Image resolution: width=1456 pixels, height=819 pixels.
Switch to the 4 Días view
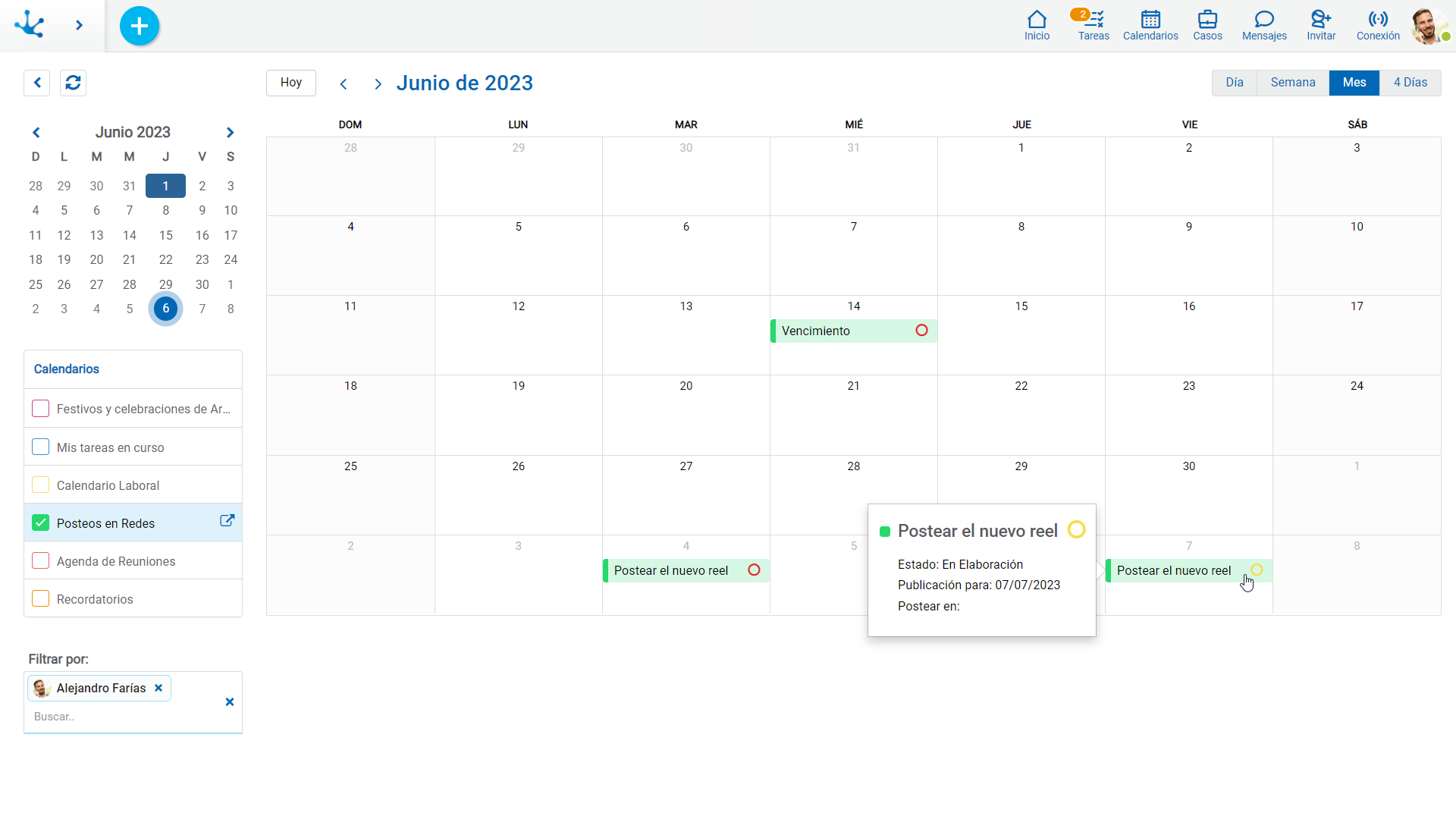pyautogui.click(x=1410, y=83)
